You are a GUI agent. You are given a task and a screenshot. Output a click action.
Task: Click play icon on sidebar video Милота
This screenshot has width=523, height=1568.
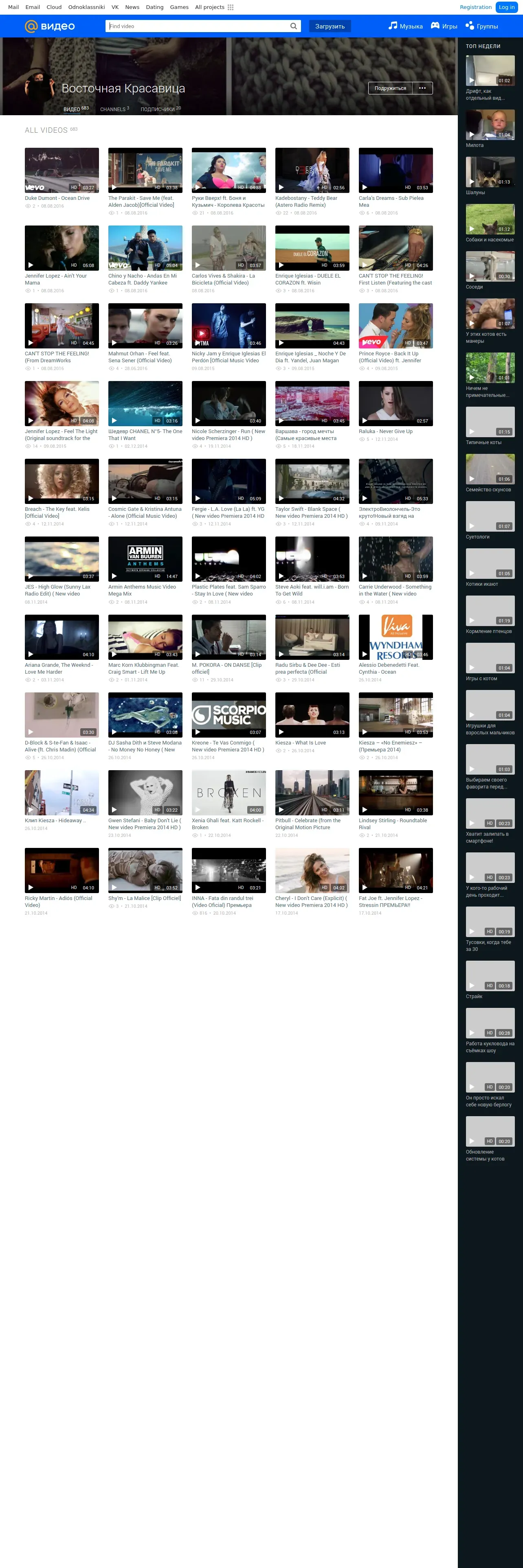(x=471, y=134)
